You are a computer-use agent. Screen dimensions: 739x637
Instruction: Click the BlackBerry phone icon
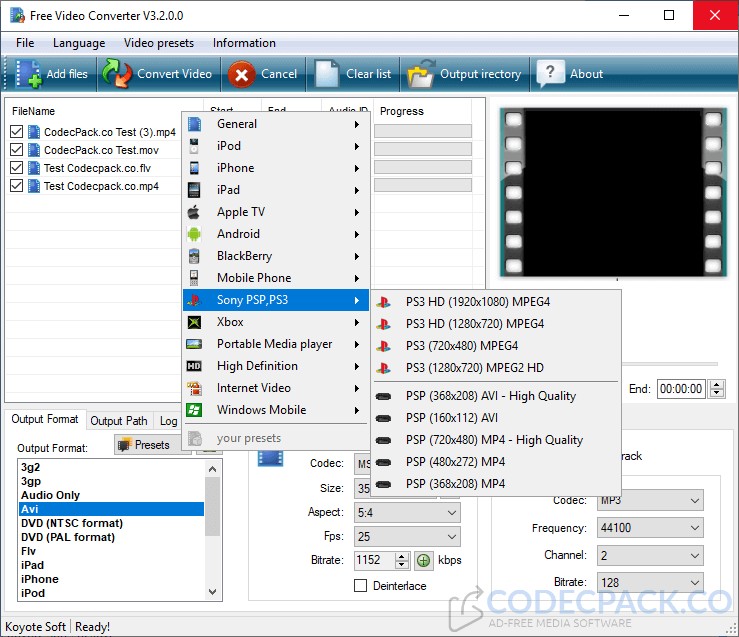(194, 256)
